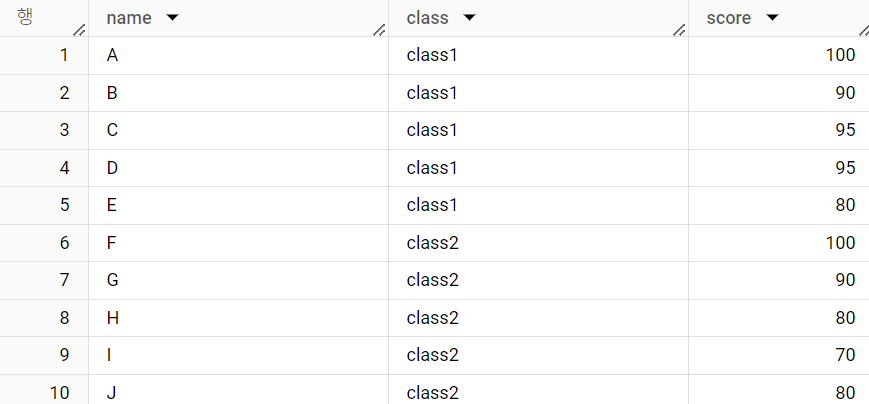Select the cell with name A

238,55
